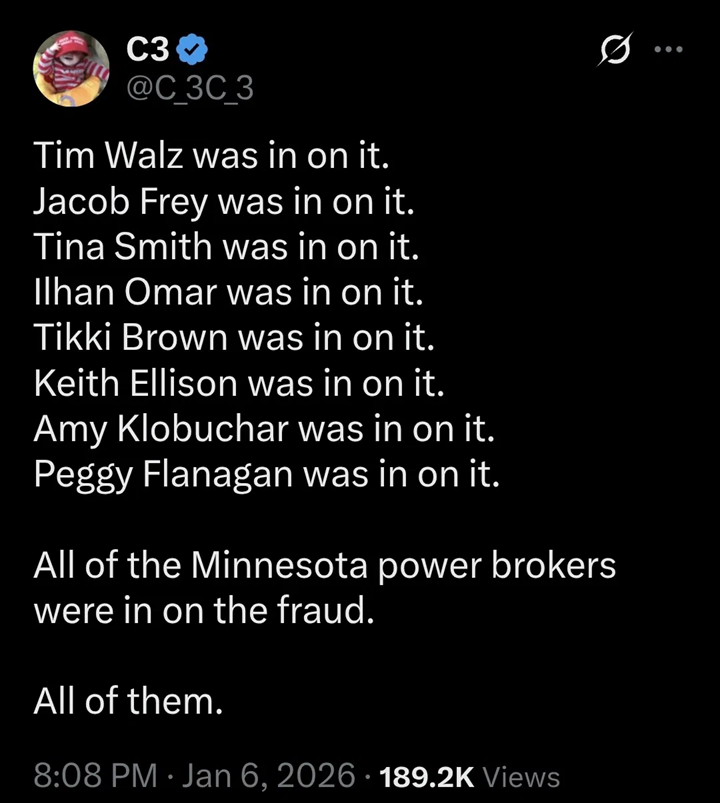Click the "Minnesota power brokers" sentence
Image resolution: width=720 pixels, height=803 pixels.
(x=324, y=567)
